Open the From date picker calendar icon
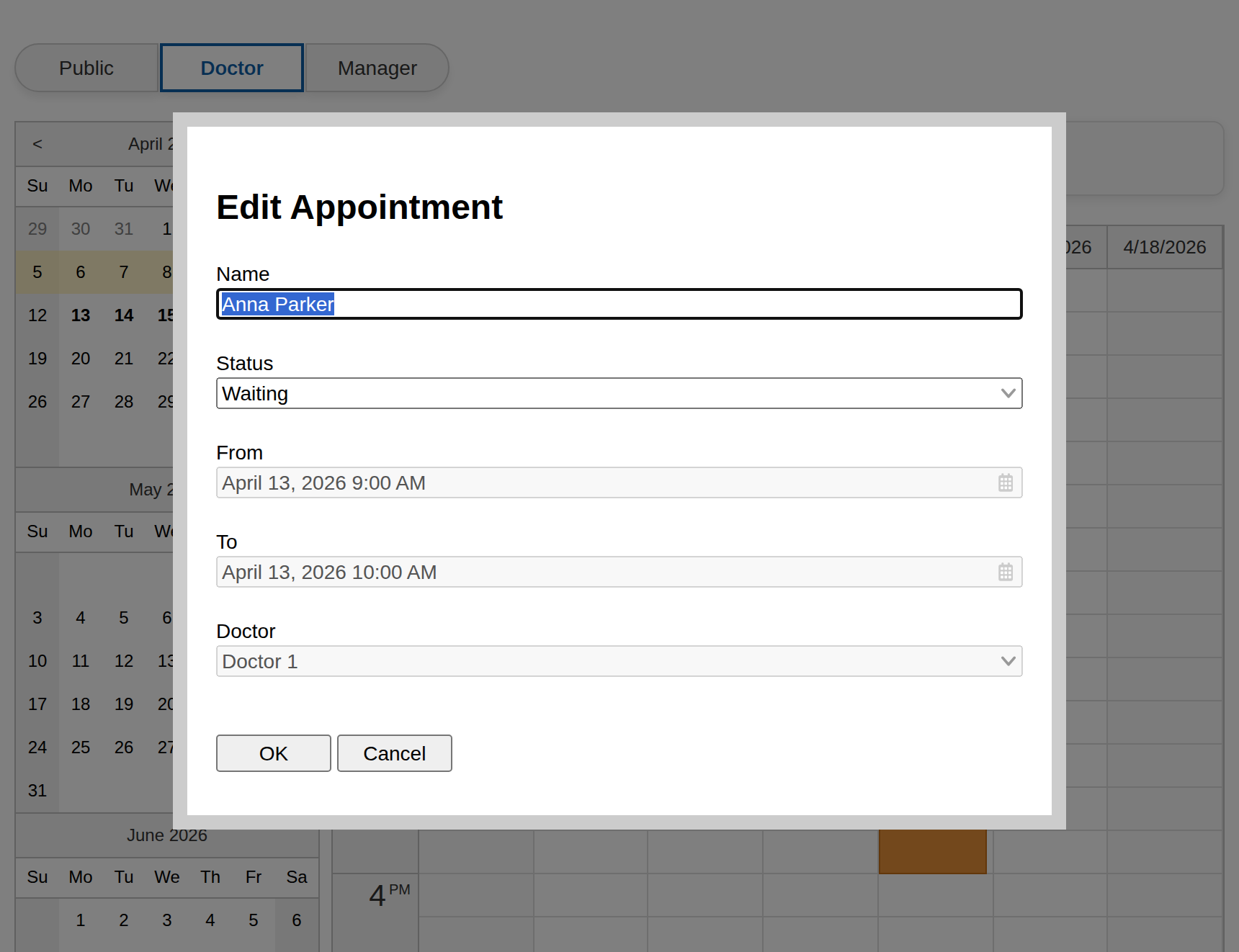Image resolution: width=1239 pixels, height=952 pixels. pos(1006,482)
